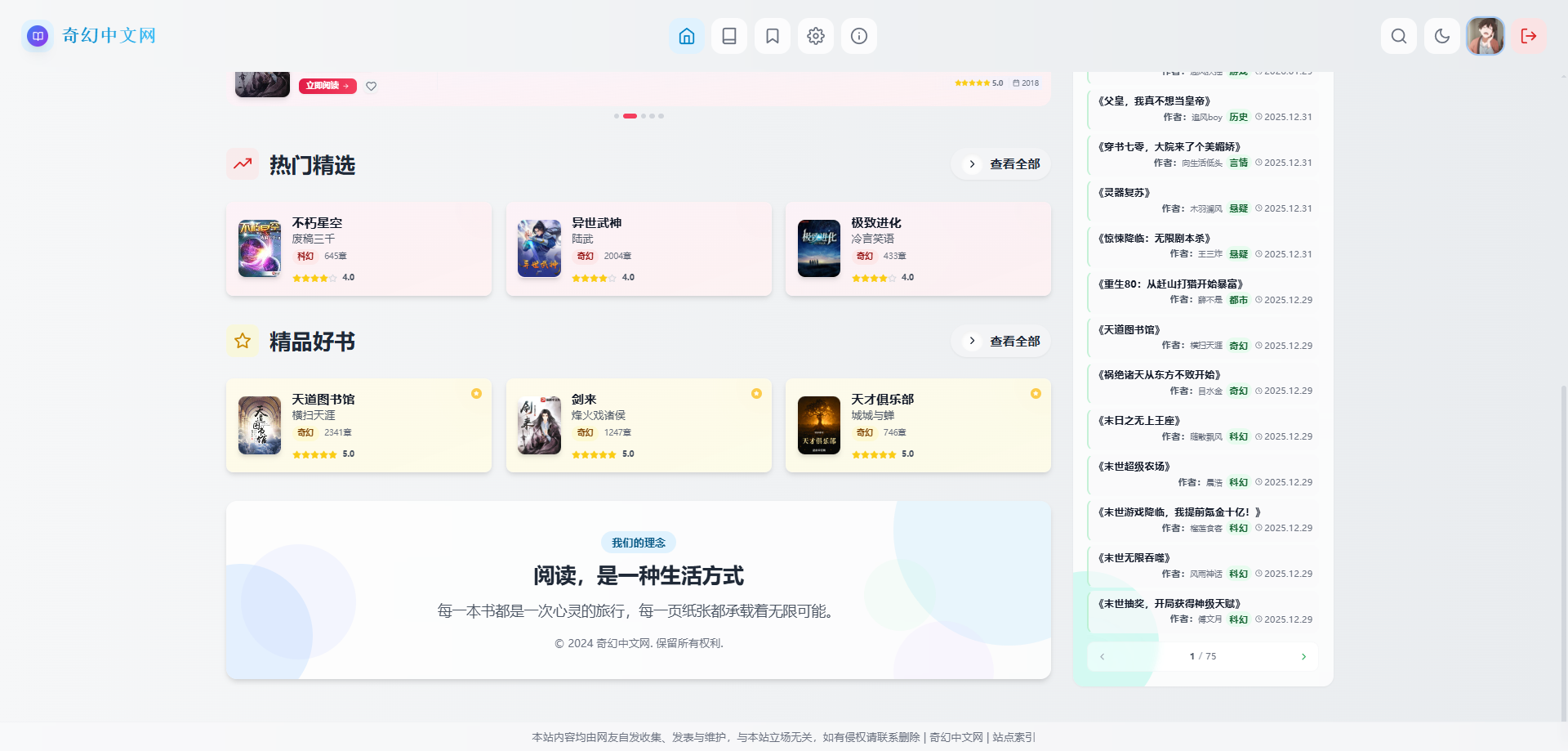This screenshot has width=1568, height=751.
Task: Open 《末日之无上王座》 entry
Action: tap(1138, 421)
